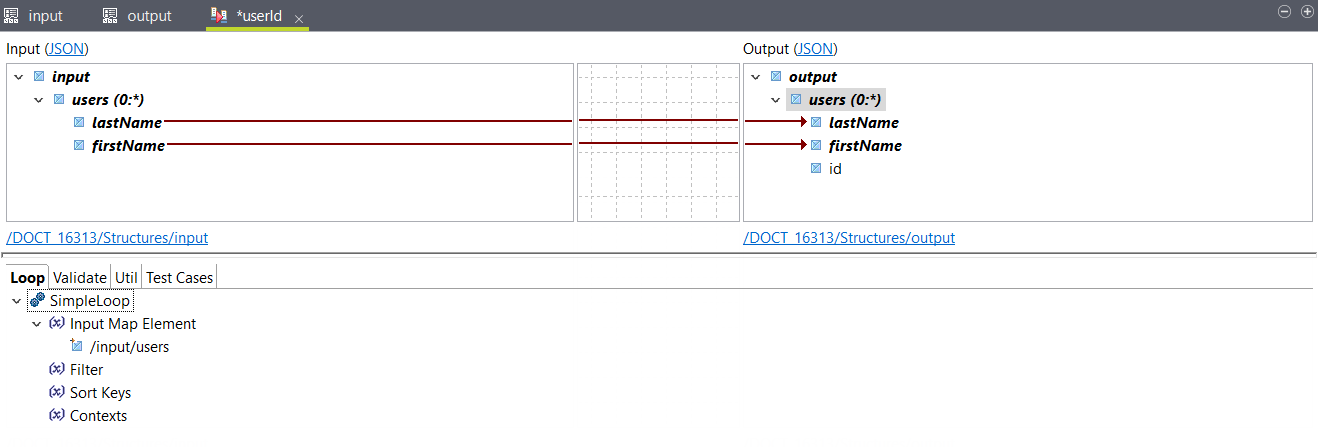This screenshot has height=447, width=1318.
Task: Click the maximize panel icon at top right
Action: (x=1306, y=11)
